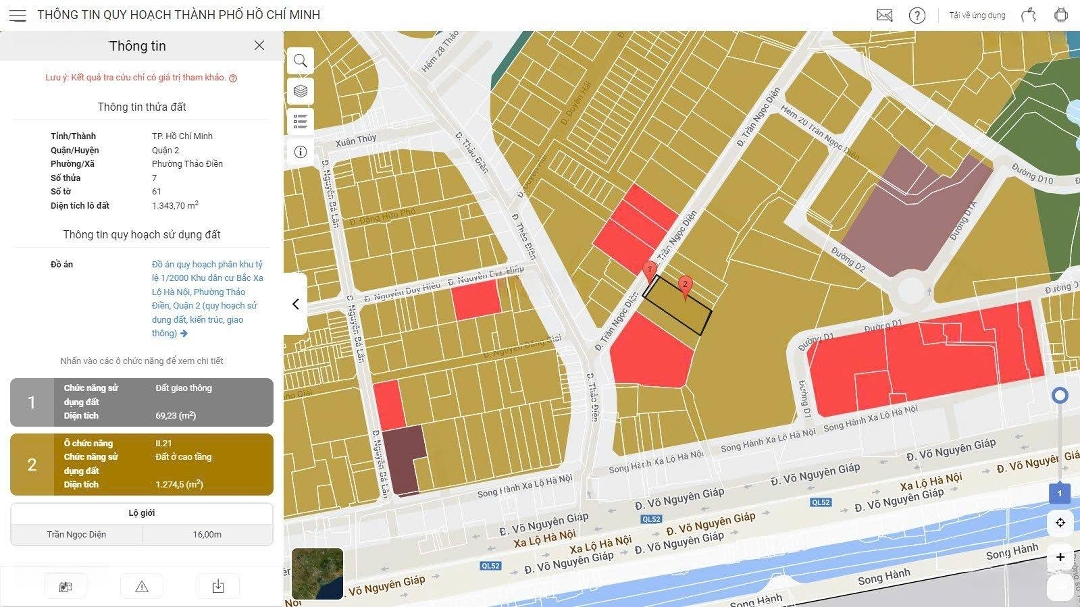Screen dimensions: 1080x607
Task: Select land function row 2 Đất ở cao tầng
Action: tap(141, 464)
